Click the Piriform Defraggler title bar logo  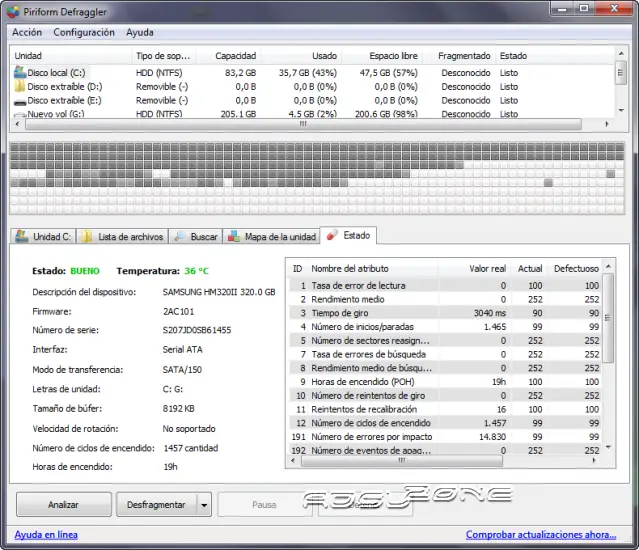13,11
